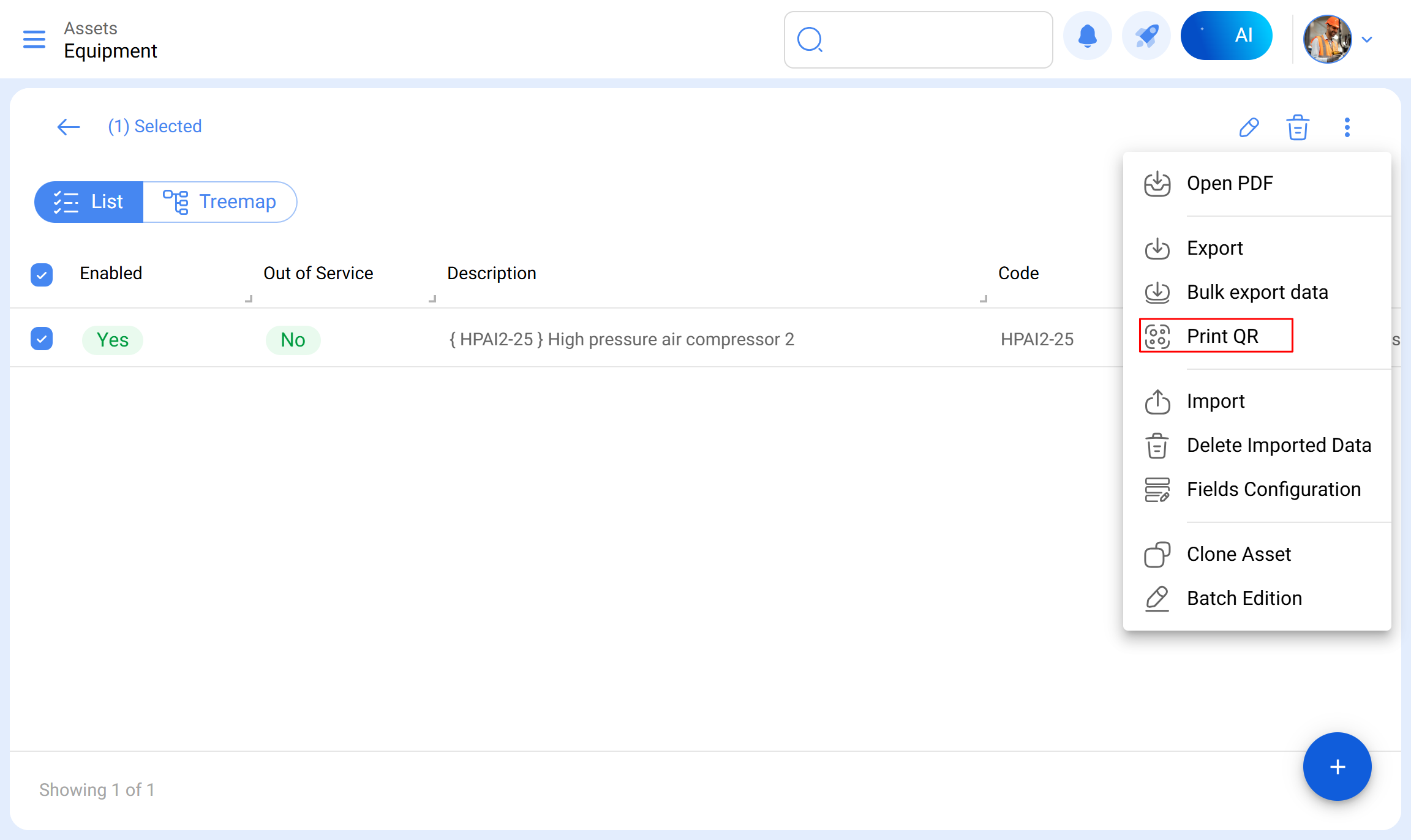Select Clone Asset in the menu
1411x840 pixels.
point(1238,554)
